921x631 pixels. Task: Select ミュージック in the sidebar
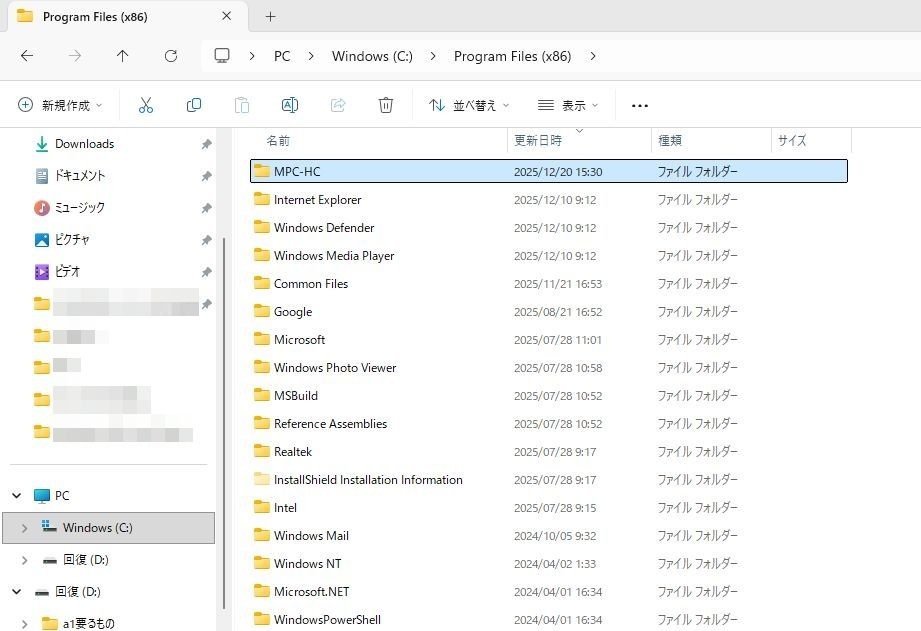pos(79,208)
